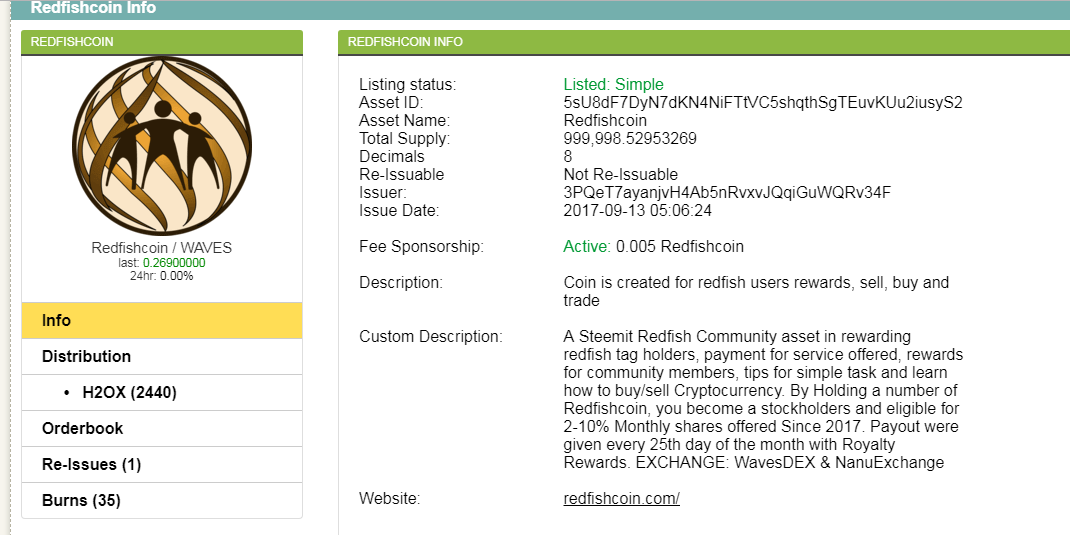The image size is (1070, 535).
Task: Click the '24hr: 0.00%' change text
Action: [x=162, y=276]
